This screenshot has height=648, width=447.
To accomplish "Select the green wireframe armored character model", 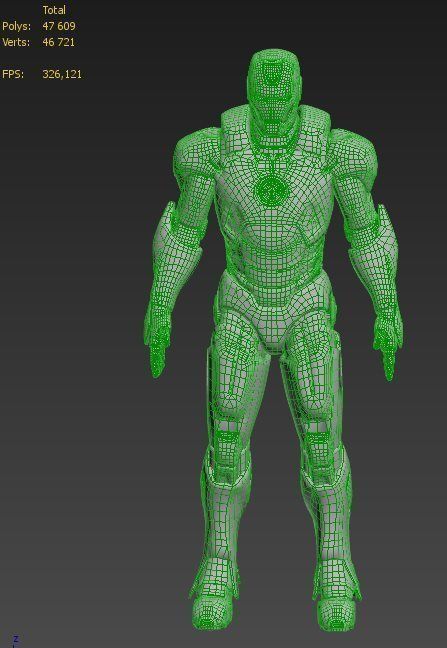I will 273,339.
